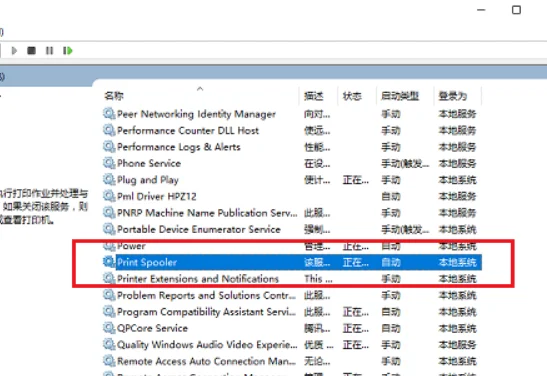Click This ... description of Printer Extensions
The width and height of the screenshot is (547, 376).
318,278
